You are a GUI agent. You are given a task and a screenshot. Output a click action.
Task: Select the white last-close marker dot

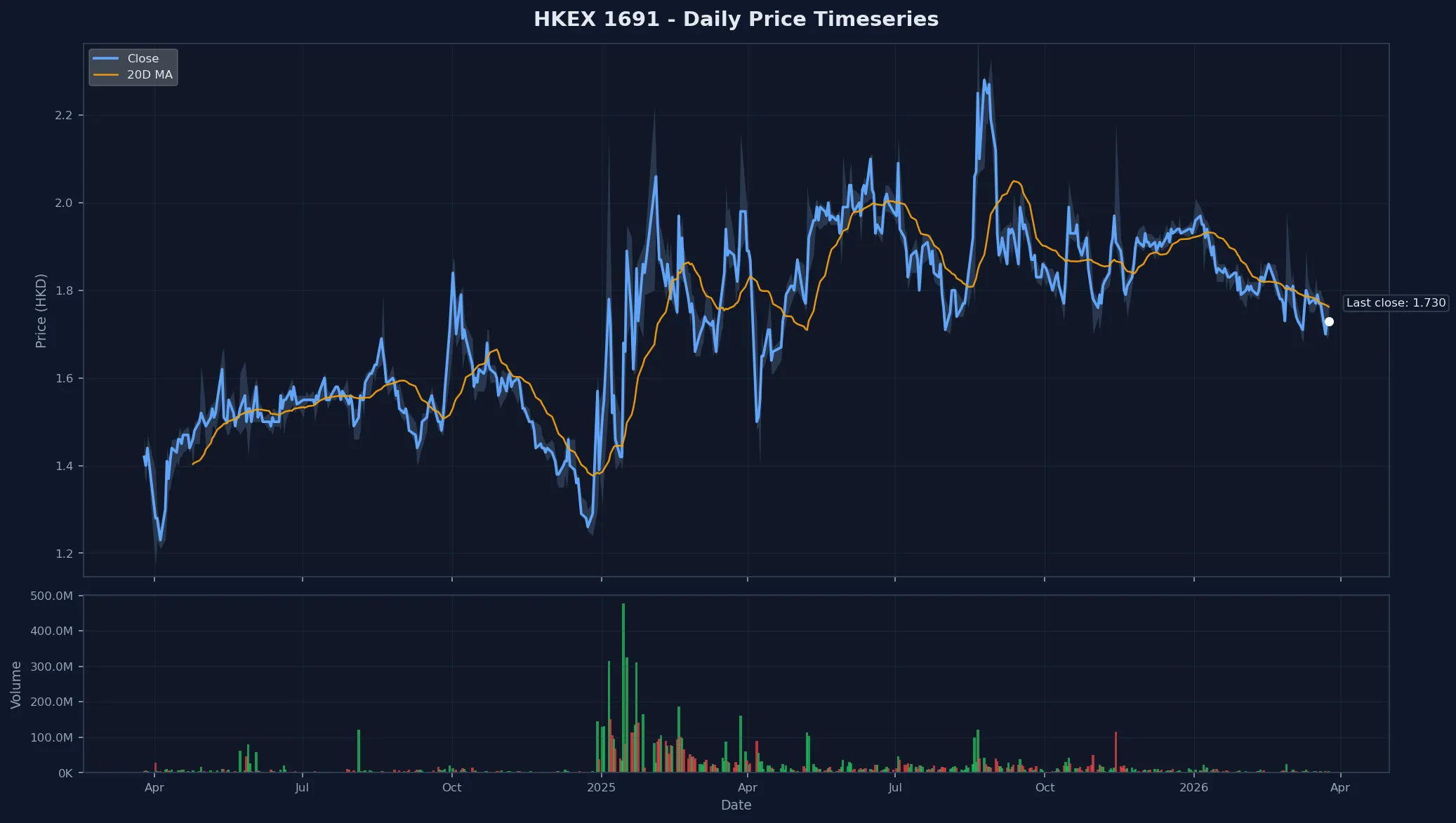point(1330,321)
